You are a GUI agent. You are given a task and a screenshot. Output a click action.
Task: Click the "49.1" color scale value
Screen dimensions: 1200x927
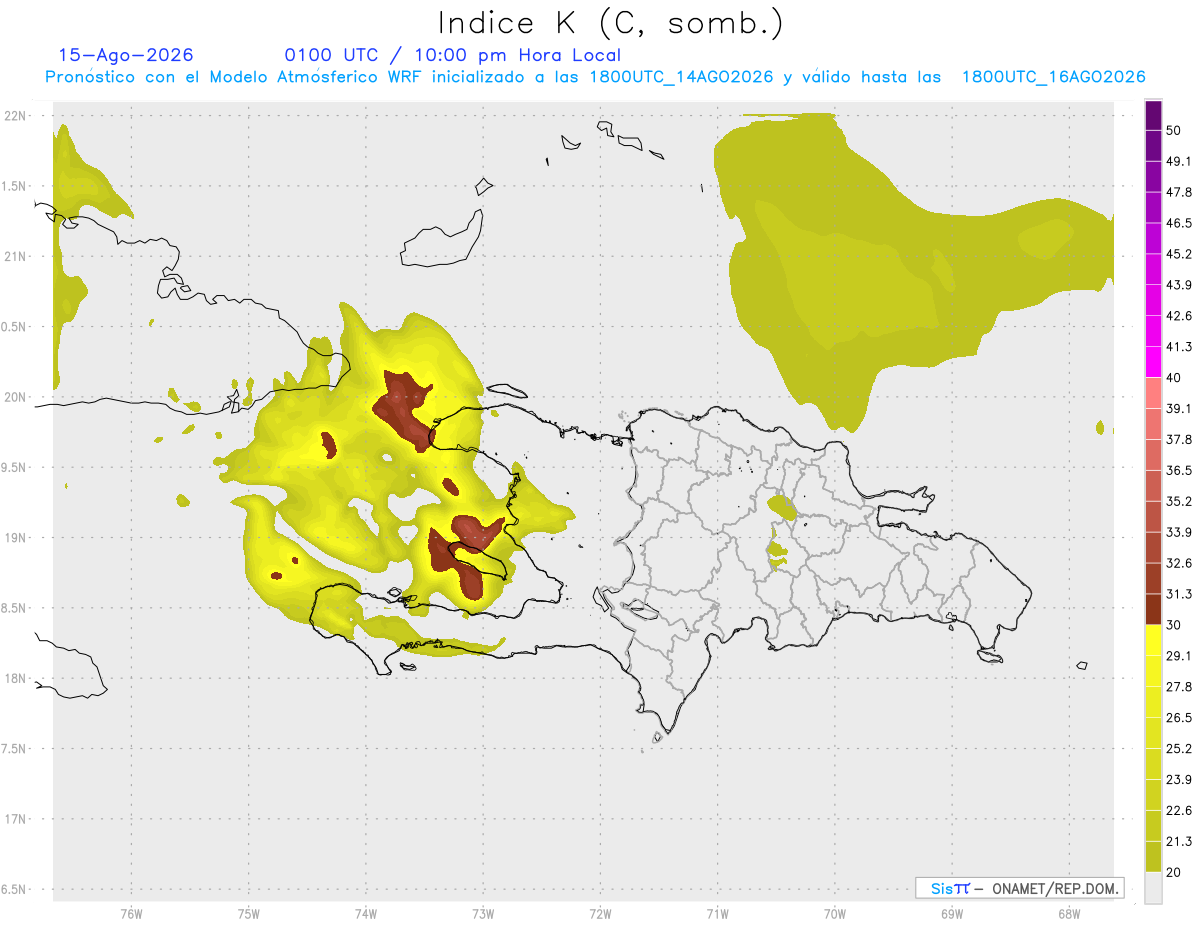coord(1179,161)
